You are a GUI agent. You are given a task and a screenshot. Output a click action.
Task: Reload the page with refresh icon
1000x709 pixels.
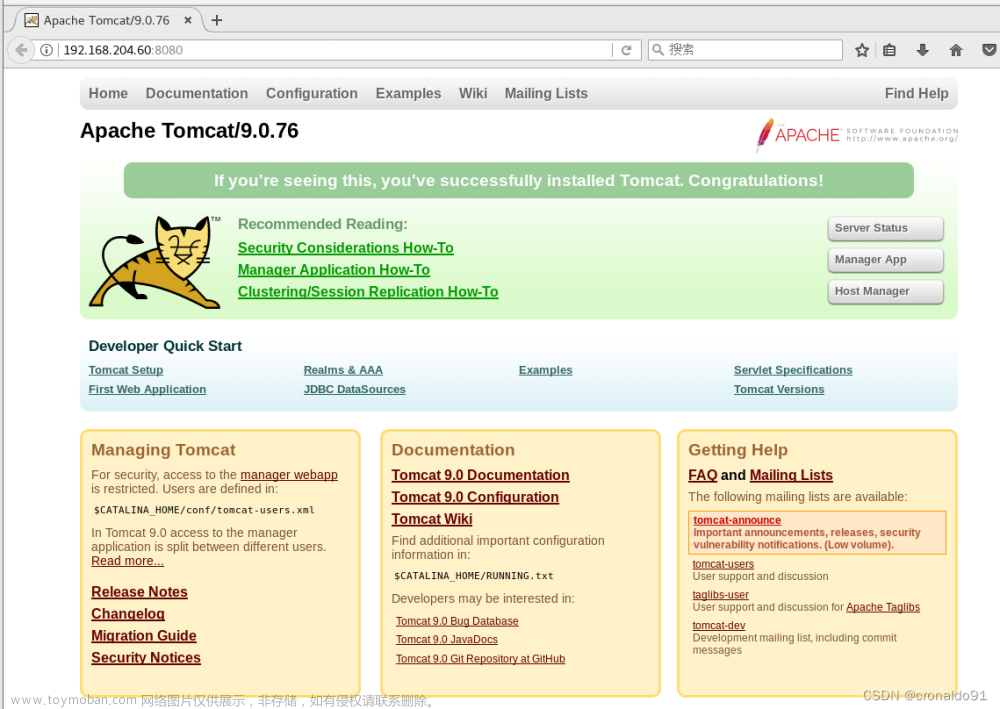point(626,50)
